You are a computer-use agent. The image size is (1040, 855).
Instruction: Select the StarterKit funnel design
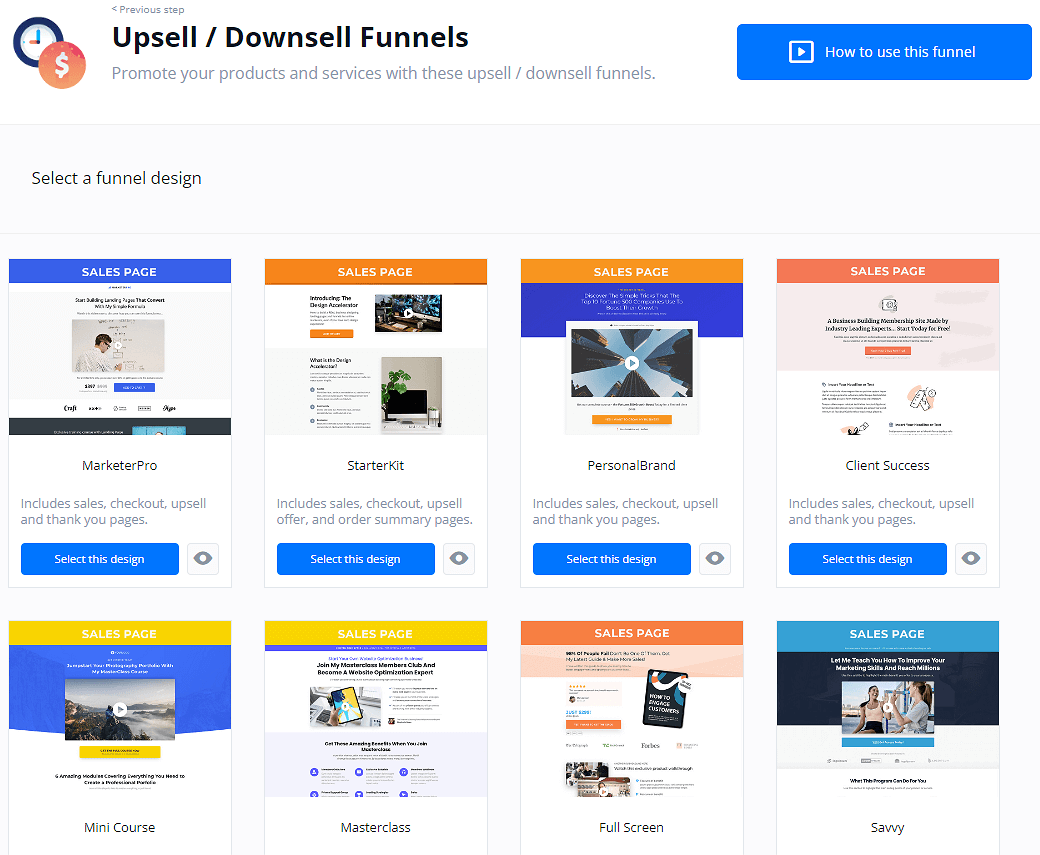[355, 559]
